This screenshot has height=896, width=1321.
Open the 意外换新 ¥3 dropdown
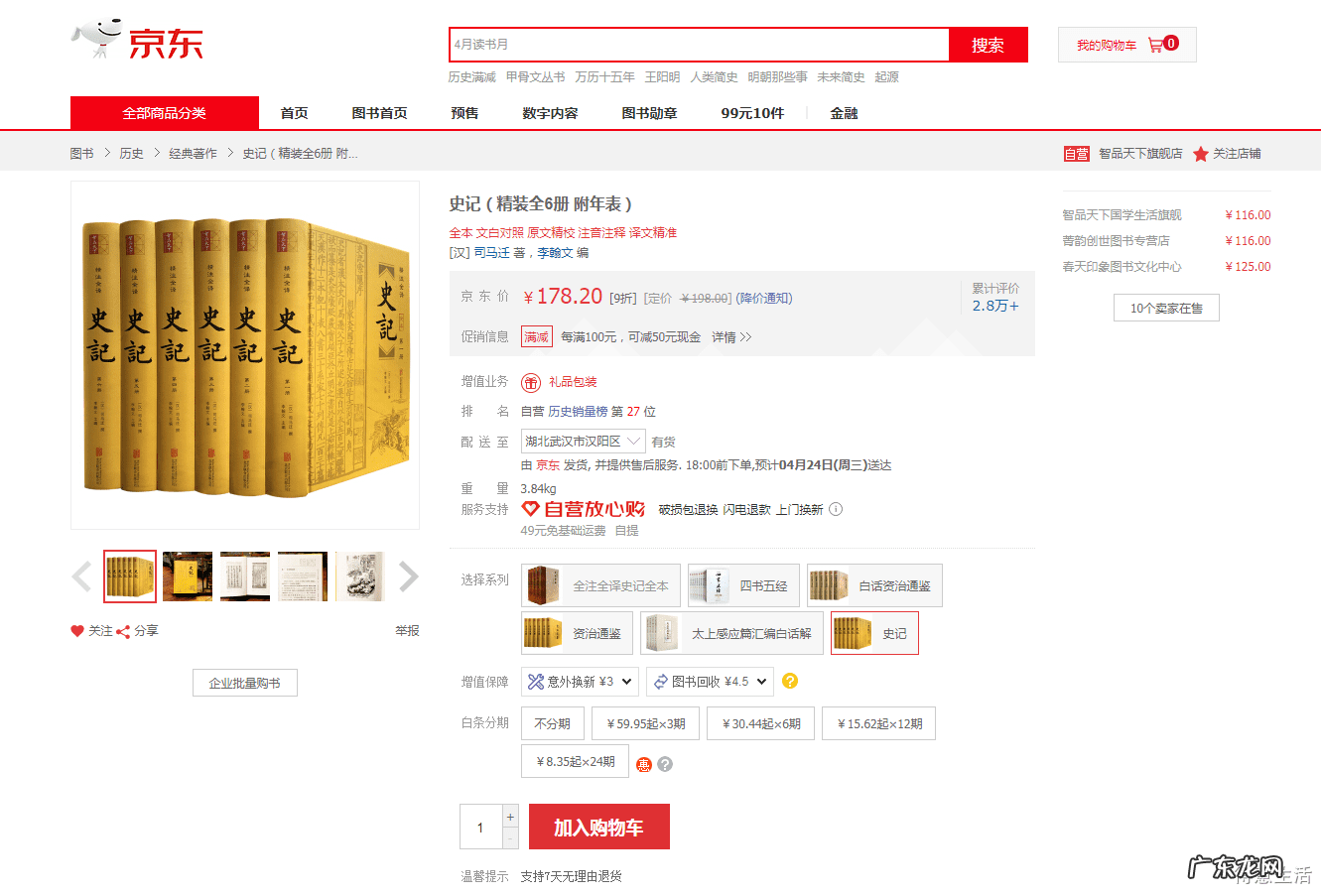(x=580, y=682)
